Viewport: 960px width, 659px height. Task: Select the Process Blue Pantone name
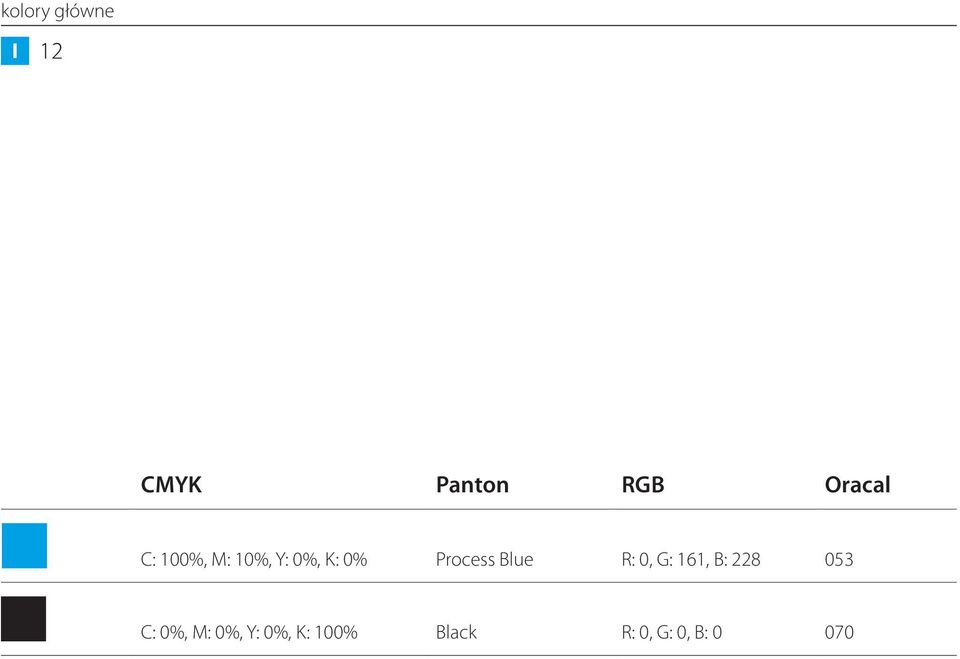pos(484,559)
